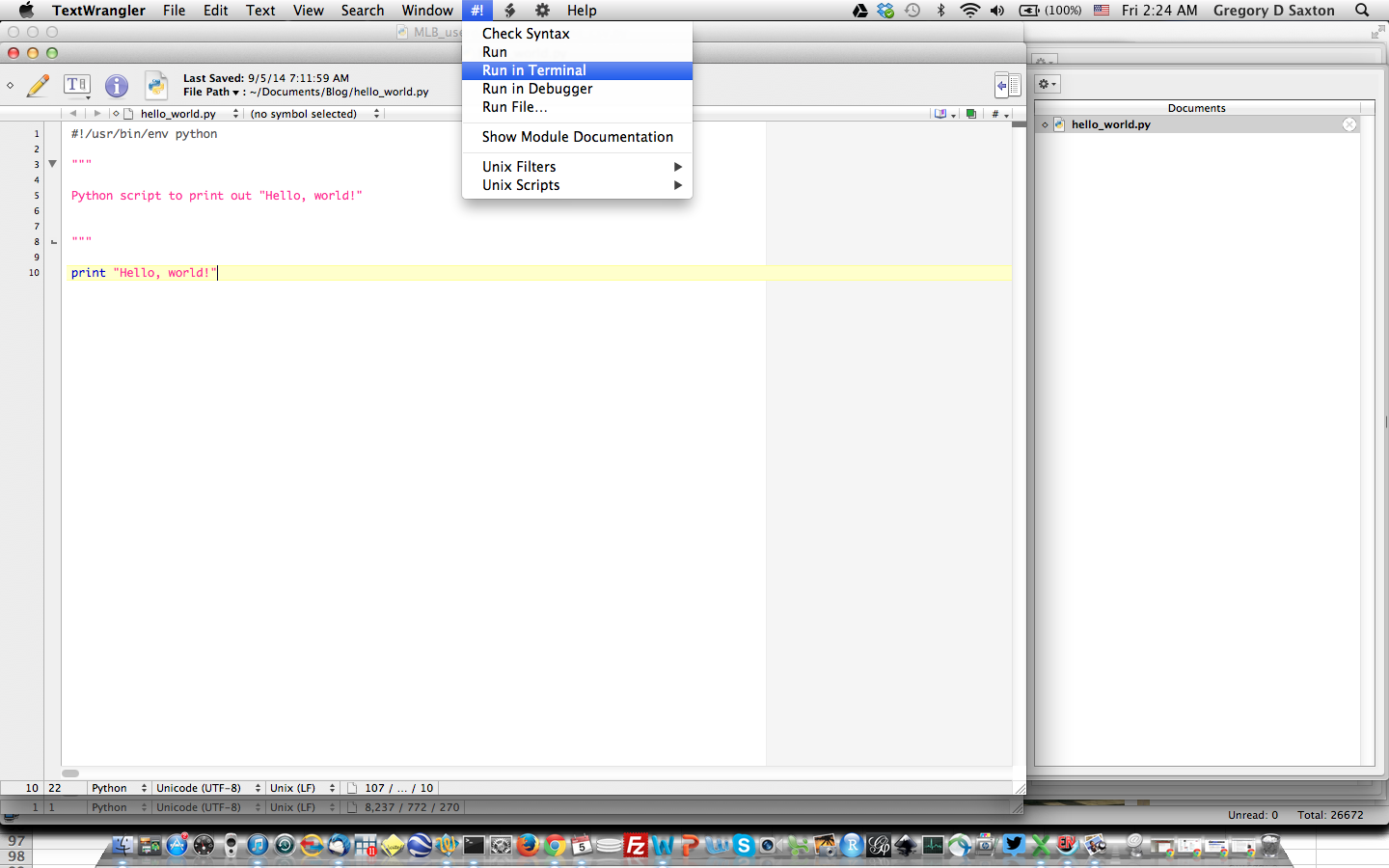This screenshot has width=1389, height=868.
Task: Toggle the documents drawer icon
Action: [x=1008, y=85]
